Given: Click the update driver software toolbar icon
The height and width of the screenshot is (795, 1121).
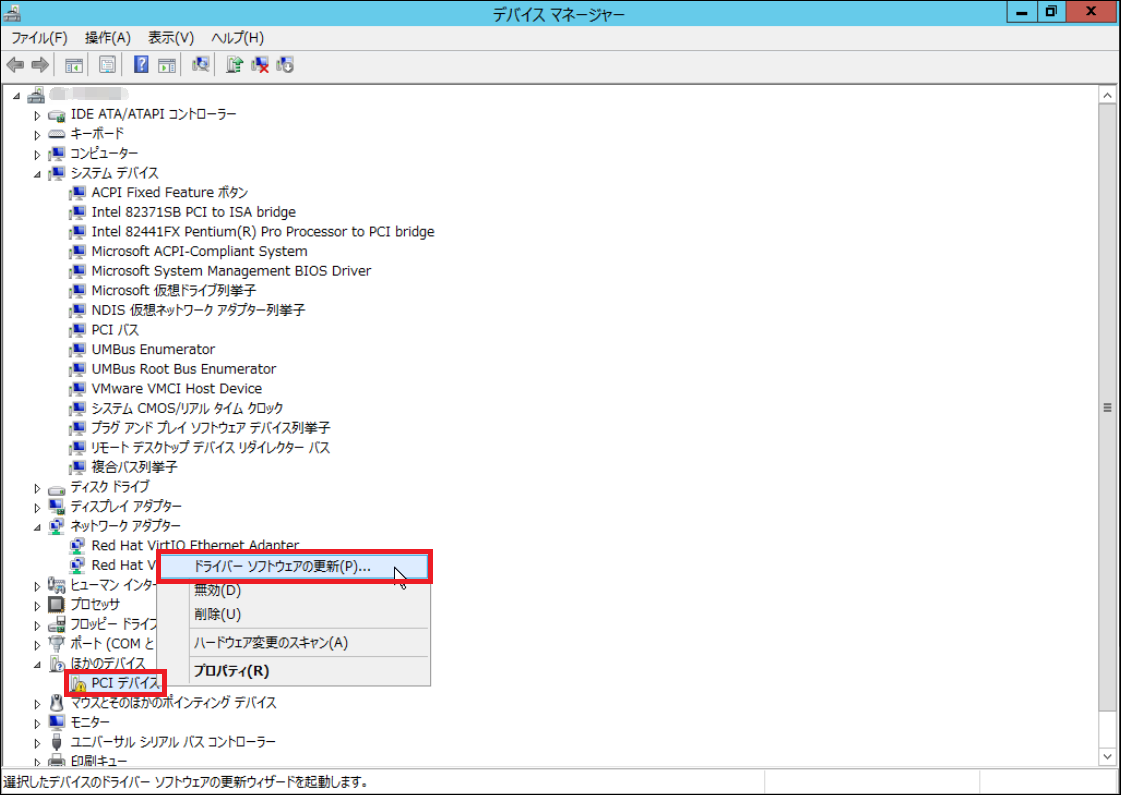Looking at the screenshot, I should [x=234, y=65].
